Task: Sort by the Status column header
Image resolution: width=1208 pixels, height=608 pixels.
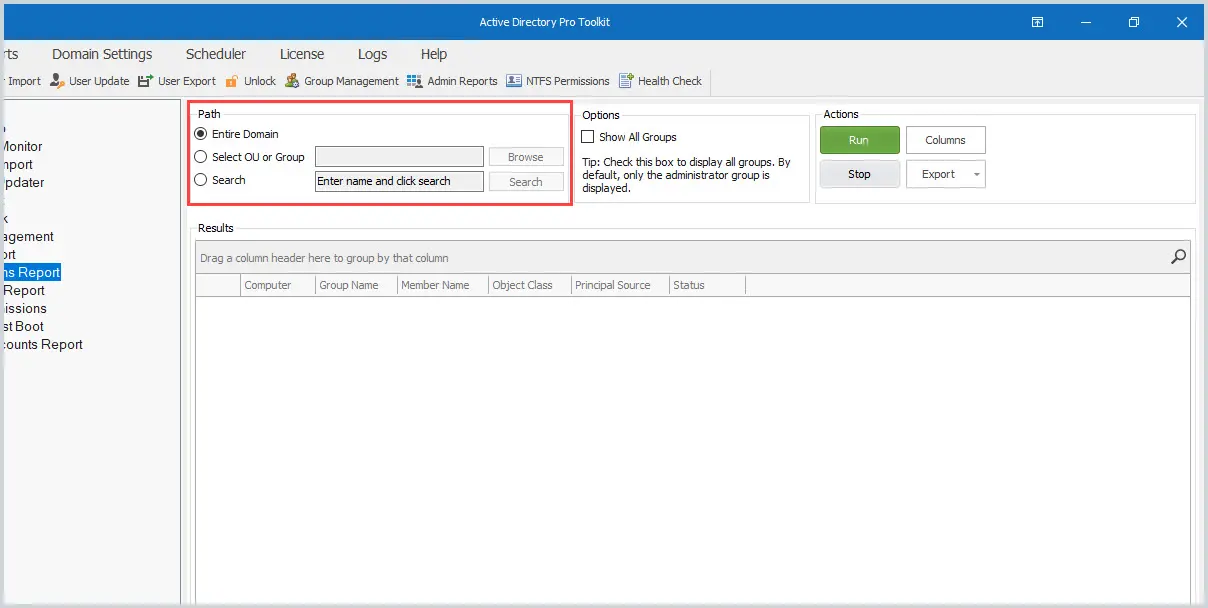Action: point(708,285)
